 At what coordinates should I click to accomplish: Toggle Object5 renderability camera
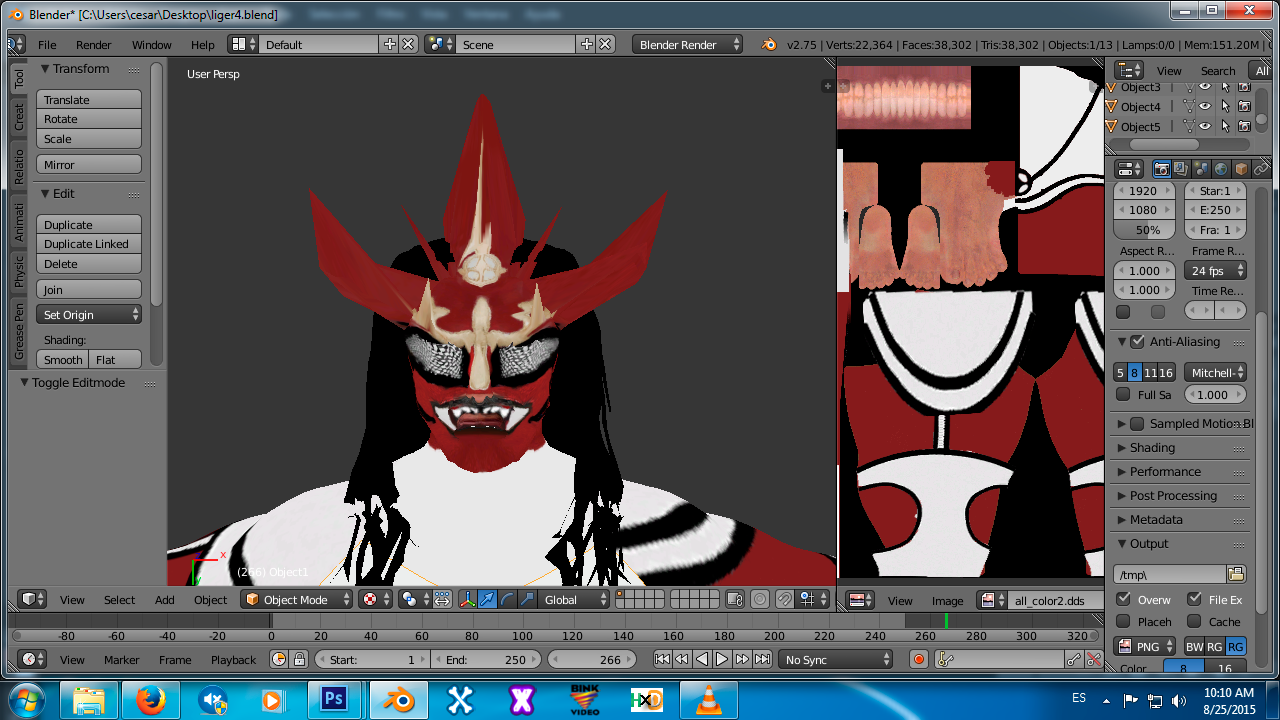click(x=1244, y=126)
